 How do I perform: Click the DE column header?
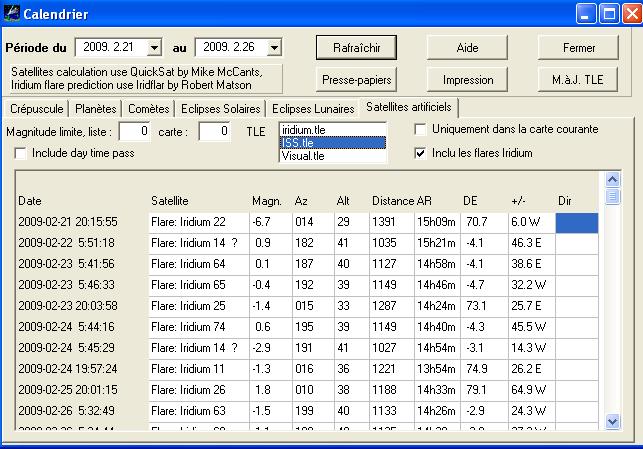pyautogui.click(x=470, y=201)
